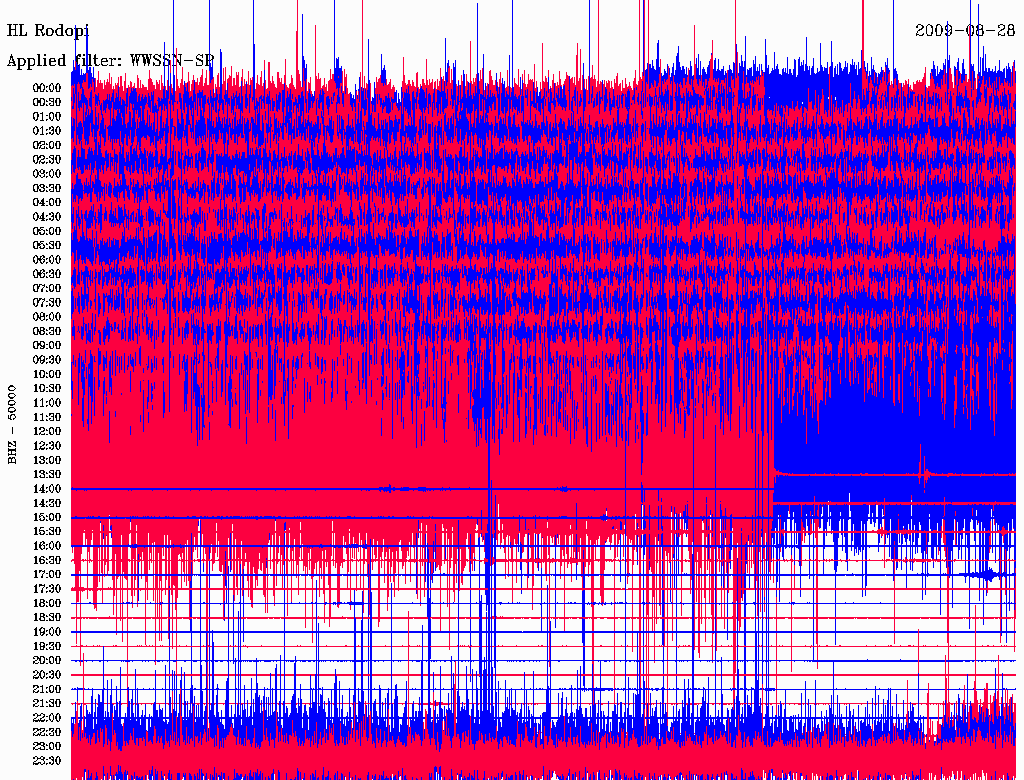This screenshot has width=1024, height=780.
Task: Click the 11:30 time label
Action: (47, 417)
